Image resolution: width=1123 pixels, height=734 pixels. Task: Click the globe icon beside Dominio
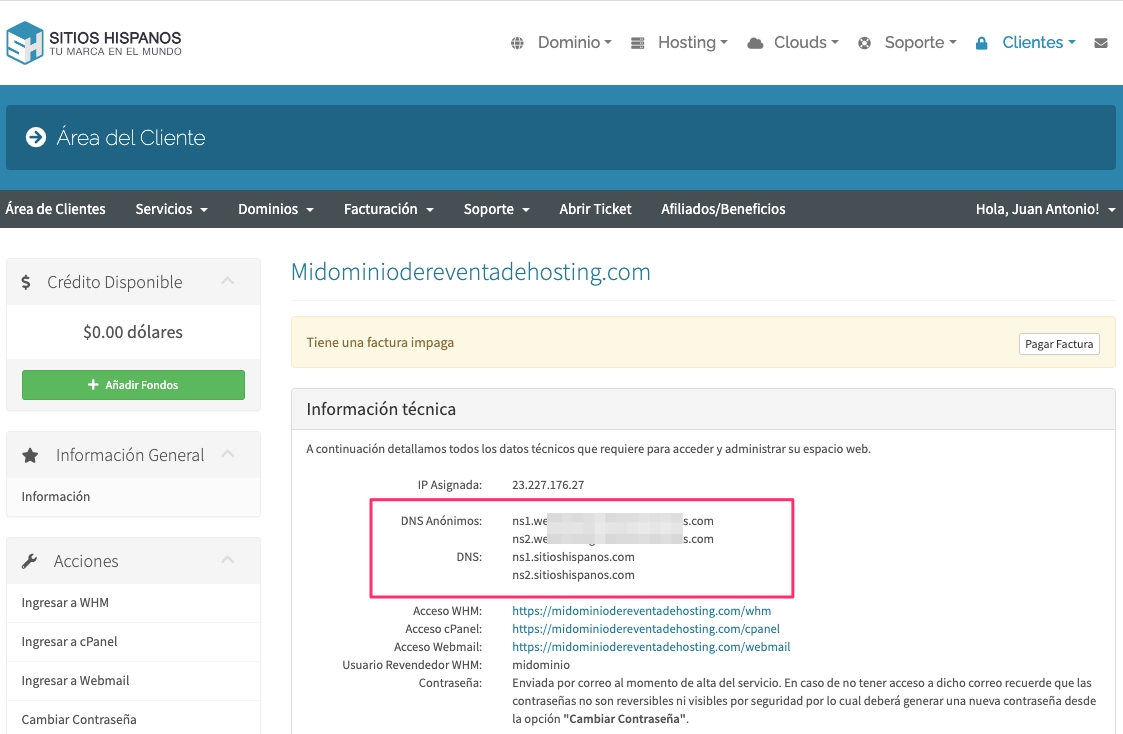[x=517, y=43]
